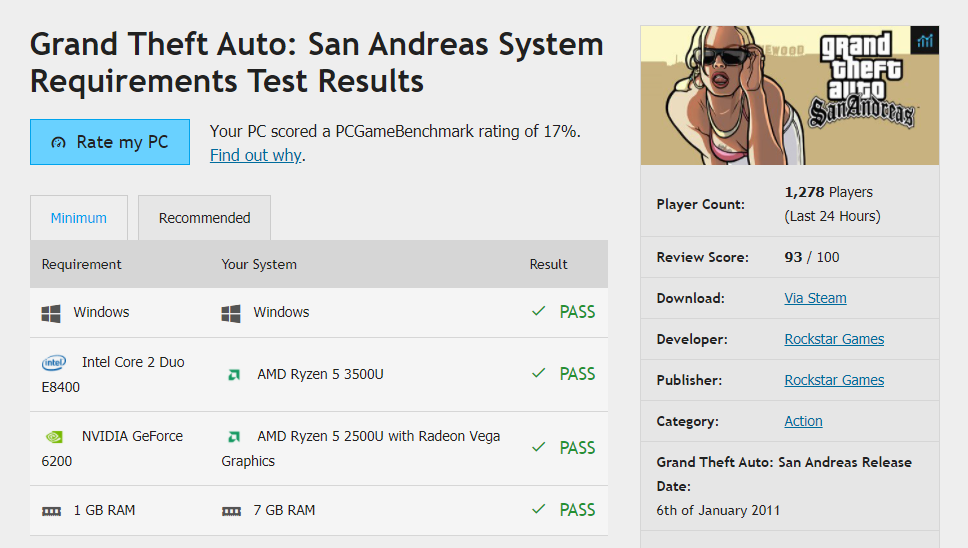Click the Windows logo in Requirement column

tap(51, 313)
